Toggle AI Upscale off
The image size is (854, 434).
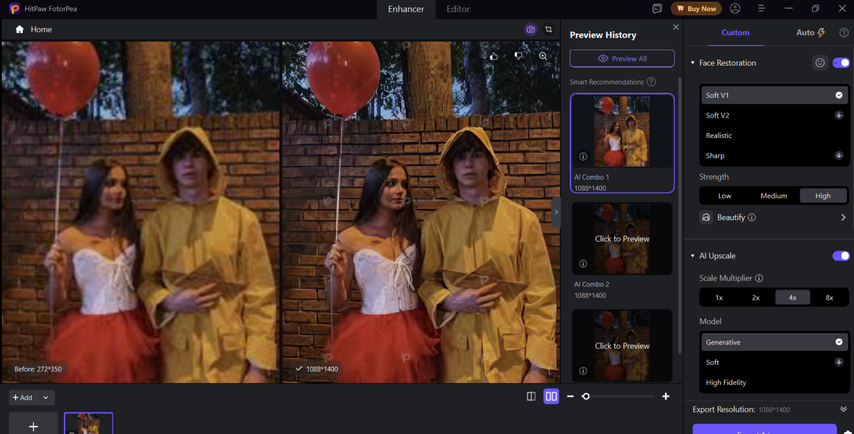(x=841, y=255)
